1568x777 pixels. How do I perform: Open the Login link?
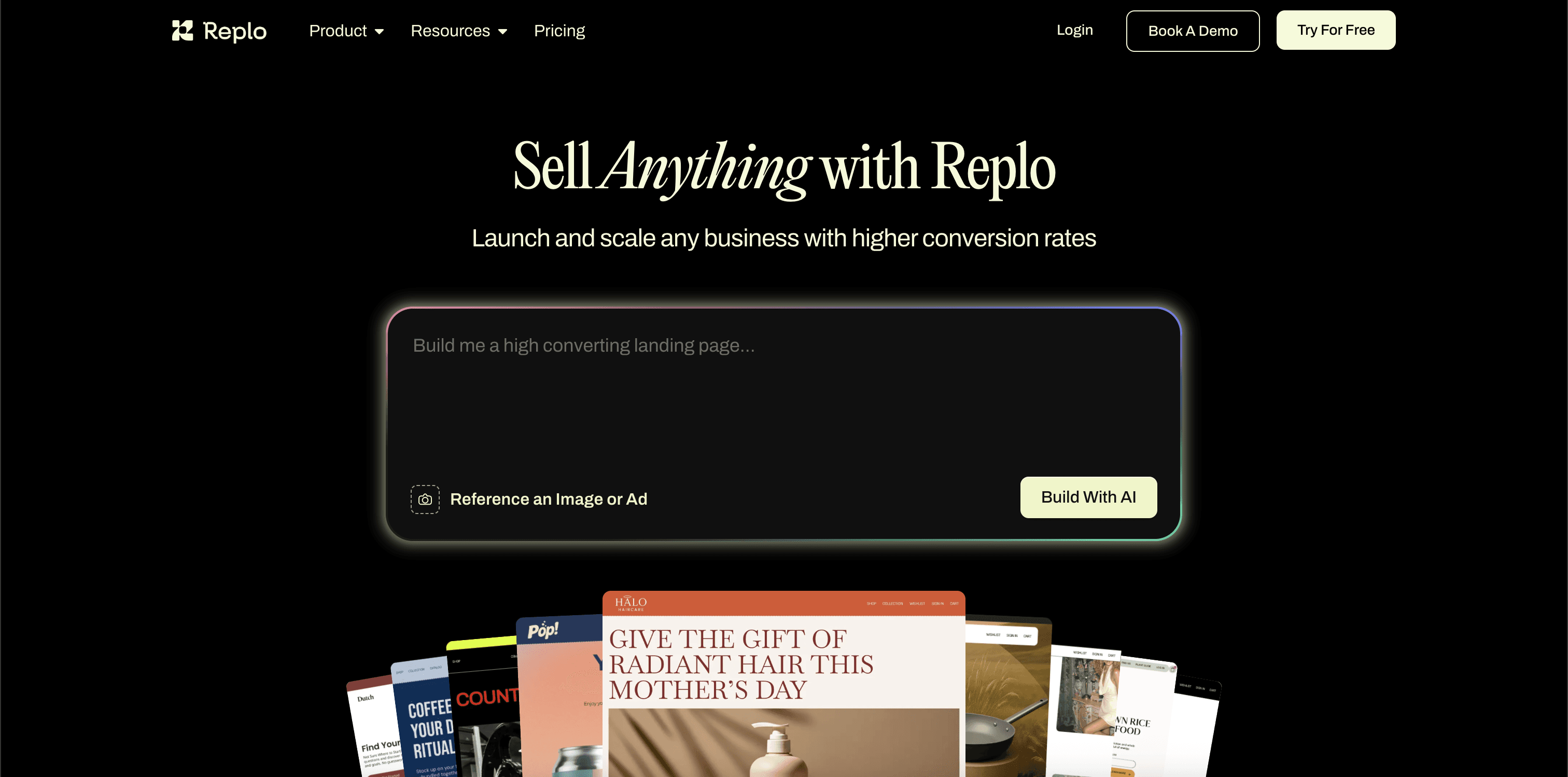pyautogui.click(x=1074, y=30)
